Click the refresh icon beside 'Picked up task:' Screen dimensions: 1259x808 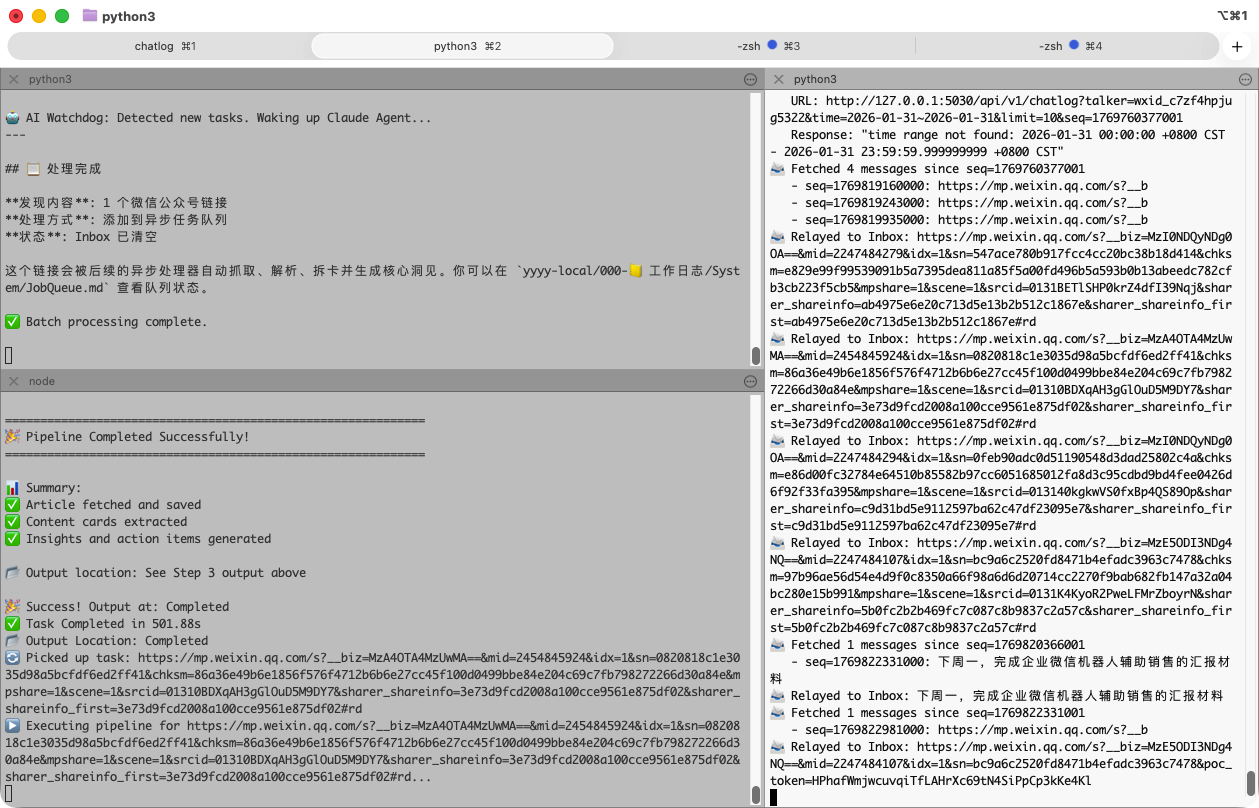click(x=12, y=658)
